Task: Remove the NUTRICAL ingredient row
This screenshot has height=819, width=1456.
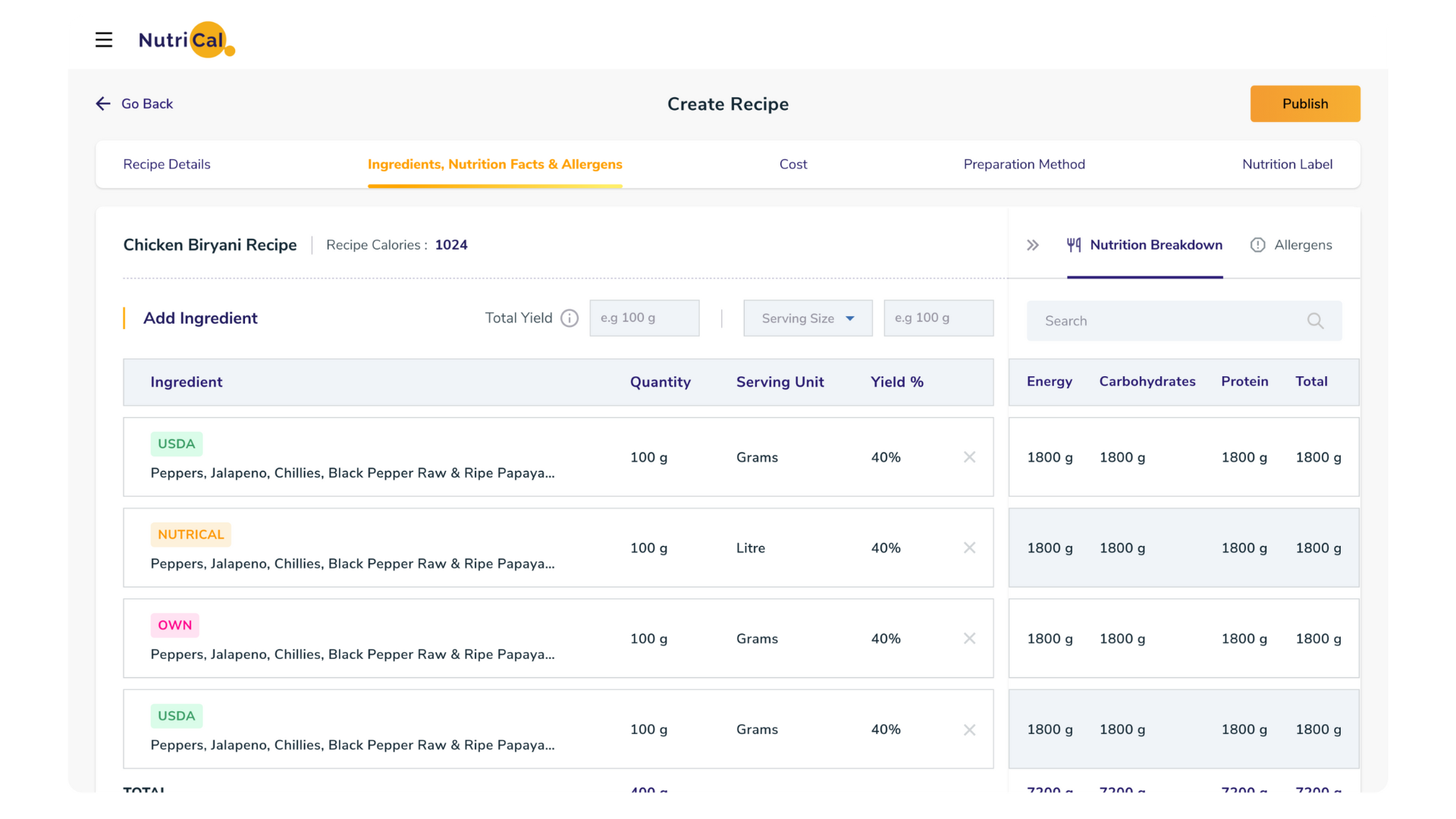Action: pyautogui.click(x=969, y=548)
